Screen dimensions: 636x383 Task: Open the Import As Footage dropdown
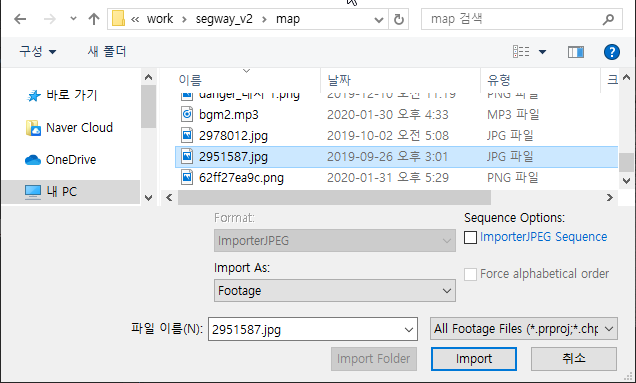335,290
